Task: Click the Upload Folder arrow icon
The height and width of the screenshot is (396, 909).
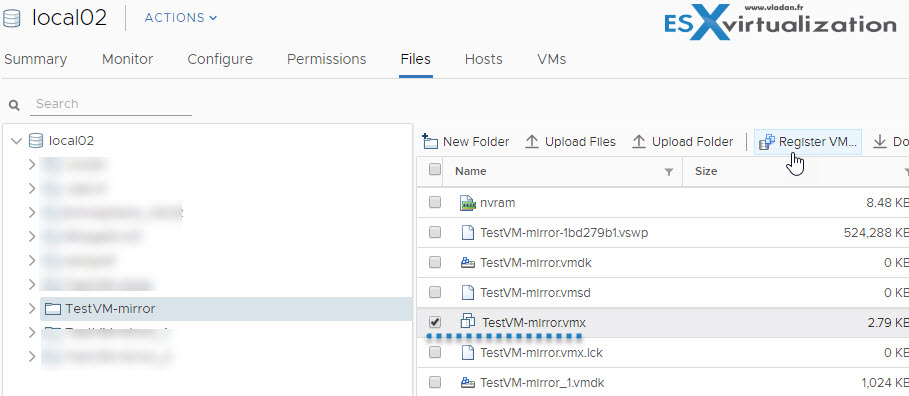Action: 639,141
